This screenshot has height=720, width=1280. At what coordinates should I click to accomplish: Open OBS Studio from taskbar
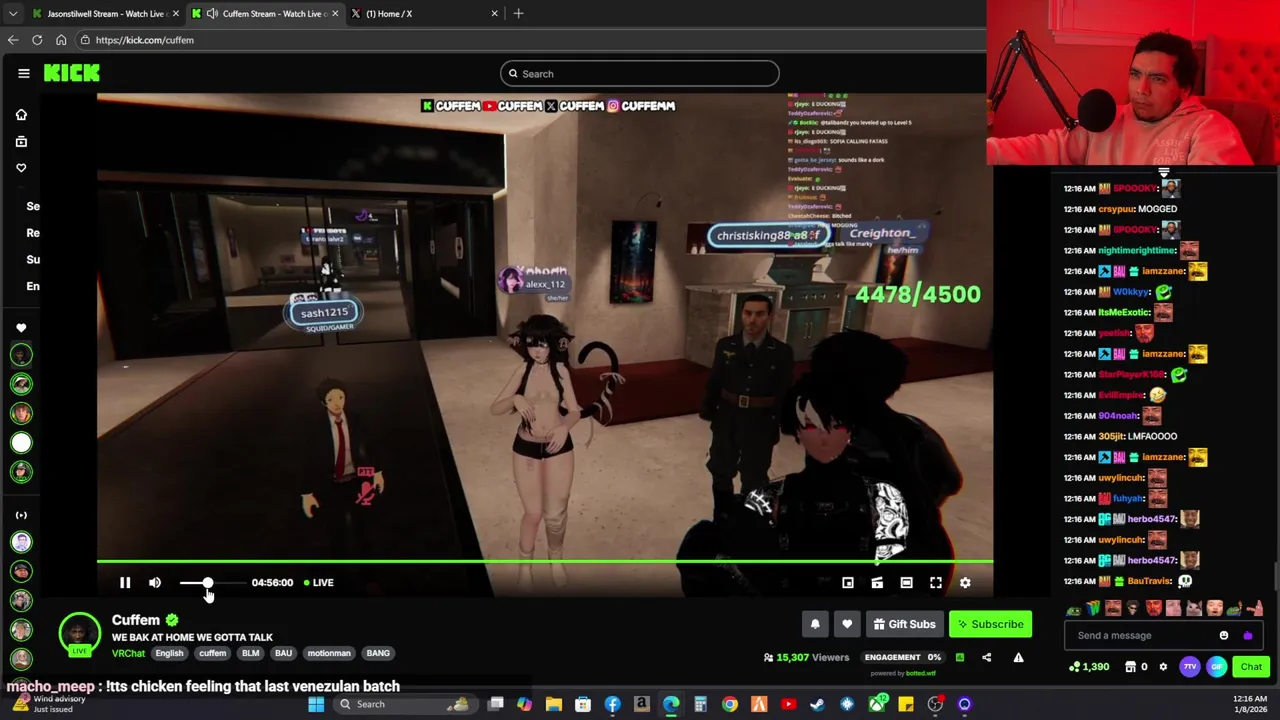point(935,704)
